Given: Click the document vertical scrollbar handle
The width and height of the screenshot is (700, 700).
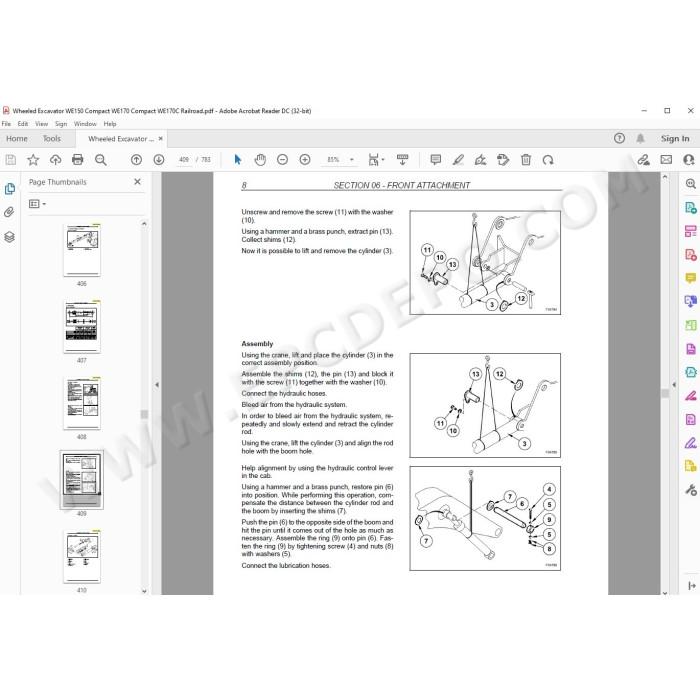Looking at the screenshot, I should pos(665,393).
